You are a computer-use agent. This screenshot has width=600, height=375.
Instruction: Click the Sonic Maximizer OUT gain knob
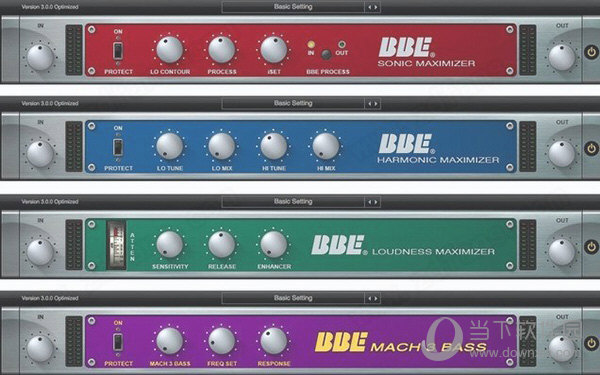[x=562, y=57]
